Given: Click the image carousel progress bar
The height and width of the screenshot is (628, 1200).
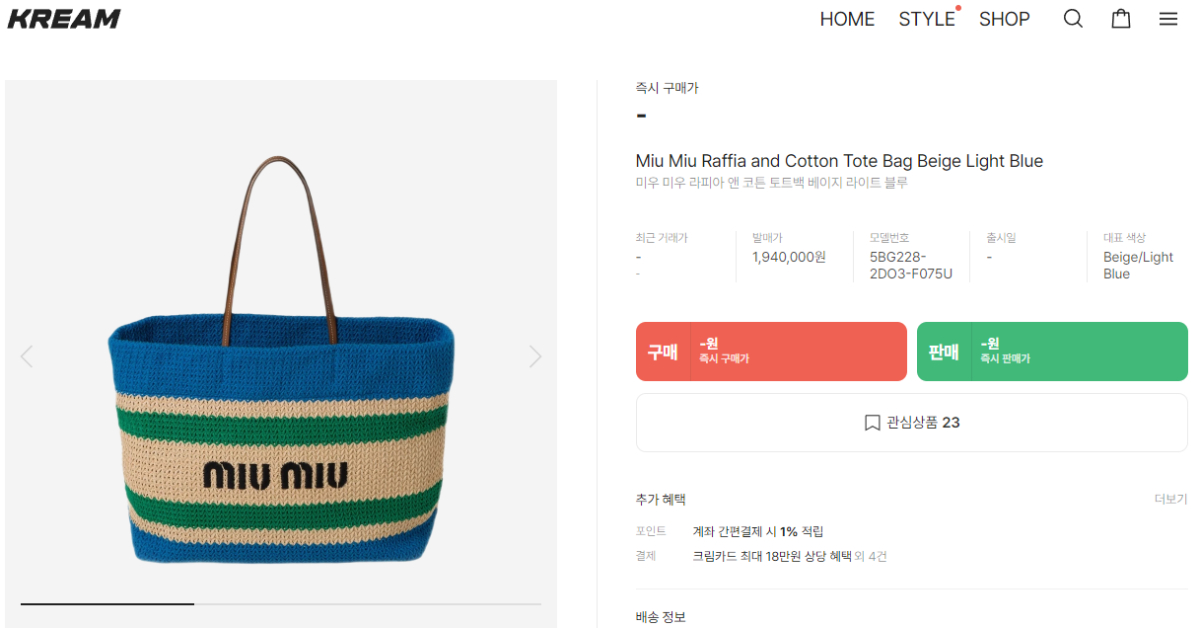Looking at the screenshot, I should (280, 604).
